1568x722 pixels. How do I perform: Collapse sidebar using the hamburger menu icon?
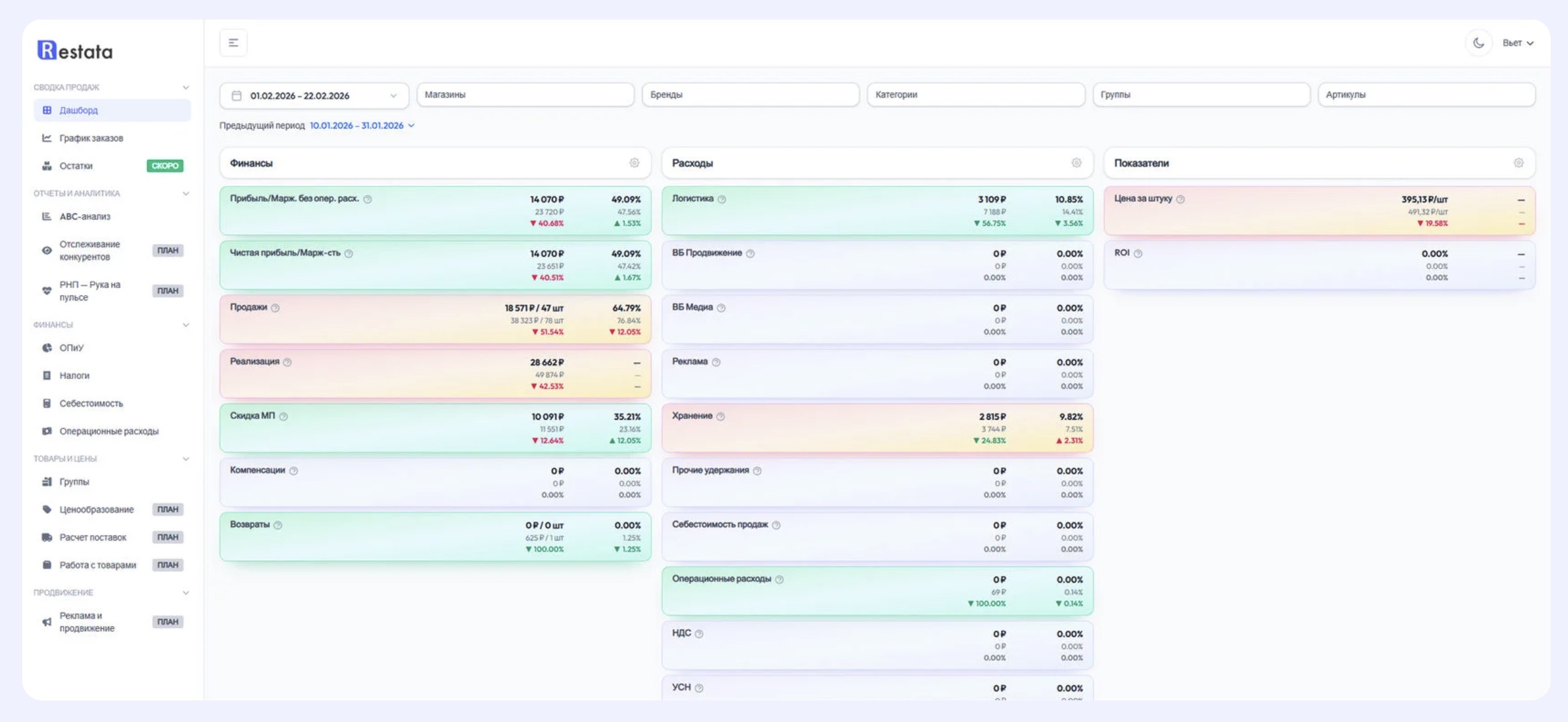click(x=233, y=43)
